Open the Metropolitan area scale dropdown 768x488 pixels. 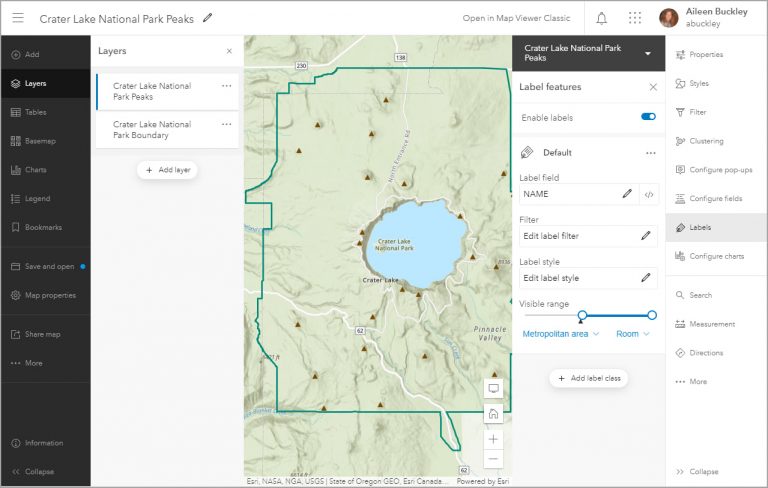coord(560,334)
